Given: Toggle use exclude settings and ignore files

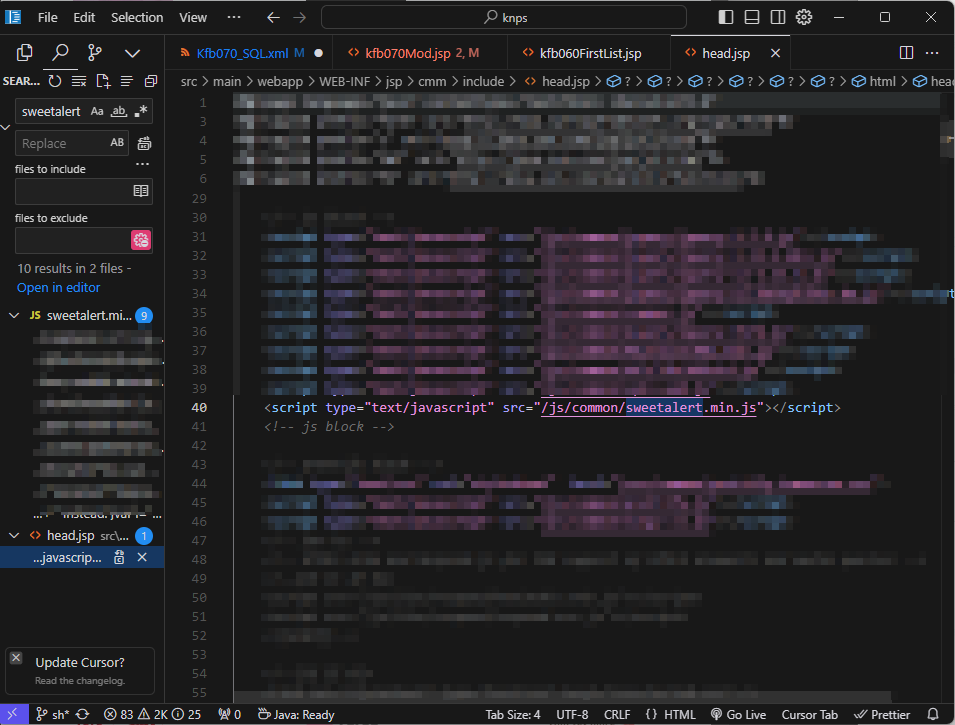Looking at the screenshot, I should [141, 240].
